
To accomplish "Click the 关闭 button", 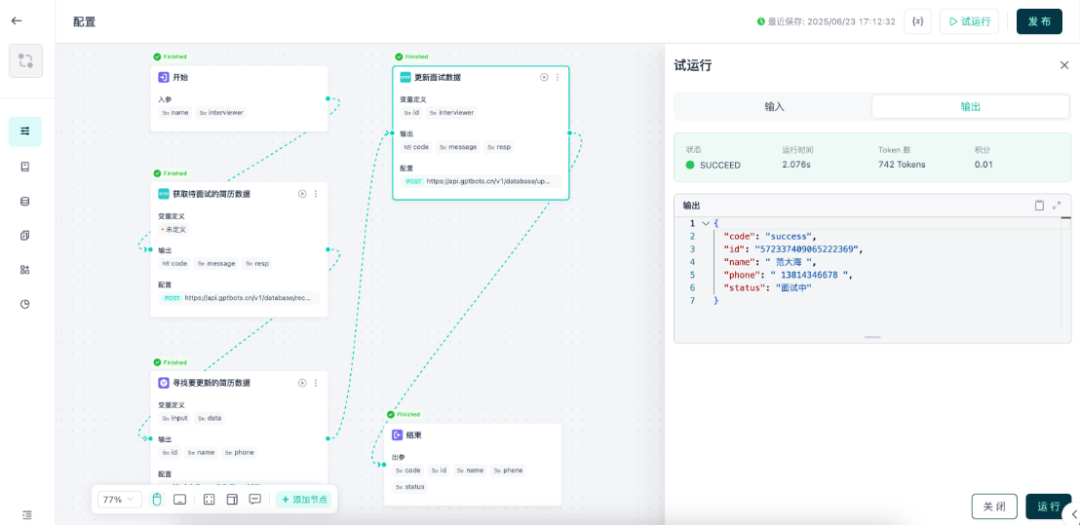I will pos(994,506).
